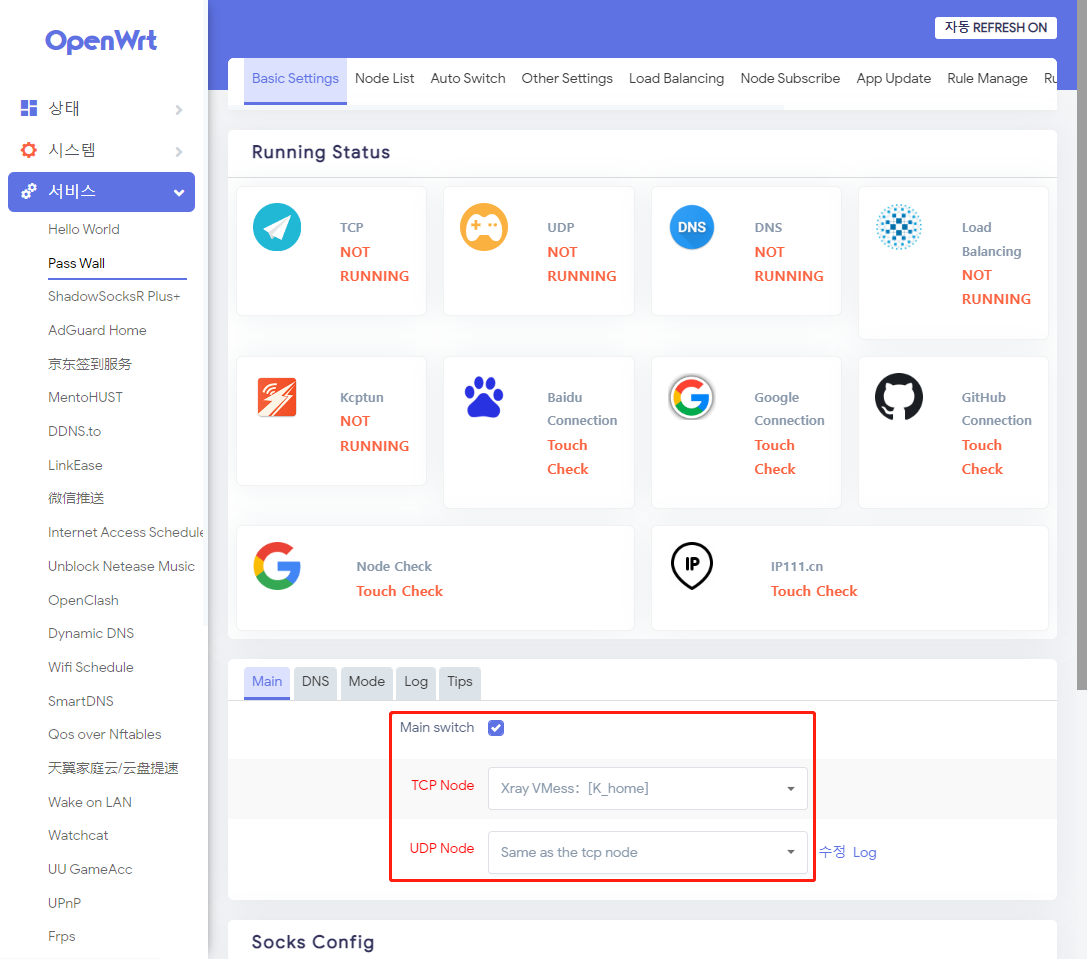Click the TCP NOT RUNNING status text

pos(374,264)
